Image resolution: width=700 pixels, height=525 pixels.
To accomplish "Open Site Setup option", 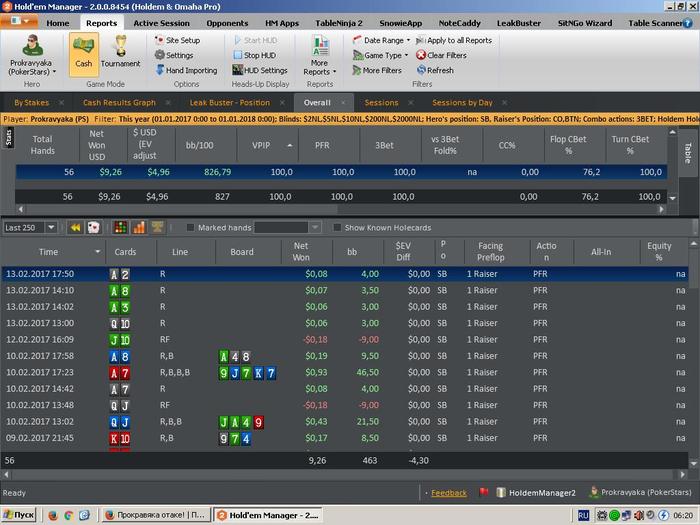I will pyautogui.click(x=178, y=40).
